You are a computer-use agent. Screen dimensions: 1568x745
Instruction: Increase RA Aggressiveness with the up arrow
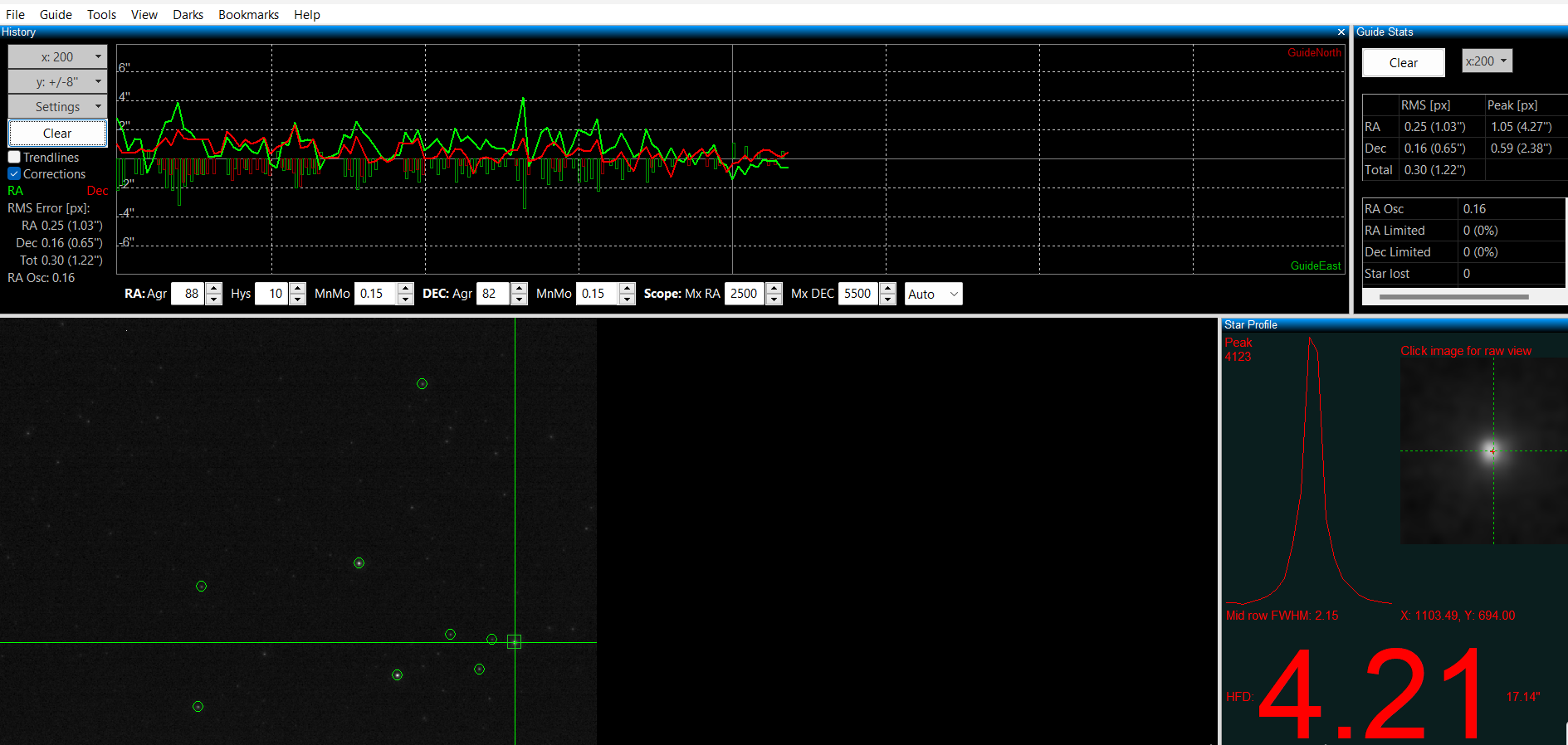(214, 289)
